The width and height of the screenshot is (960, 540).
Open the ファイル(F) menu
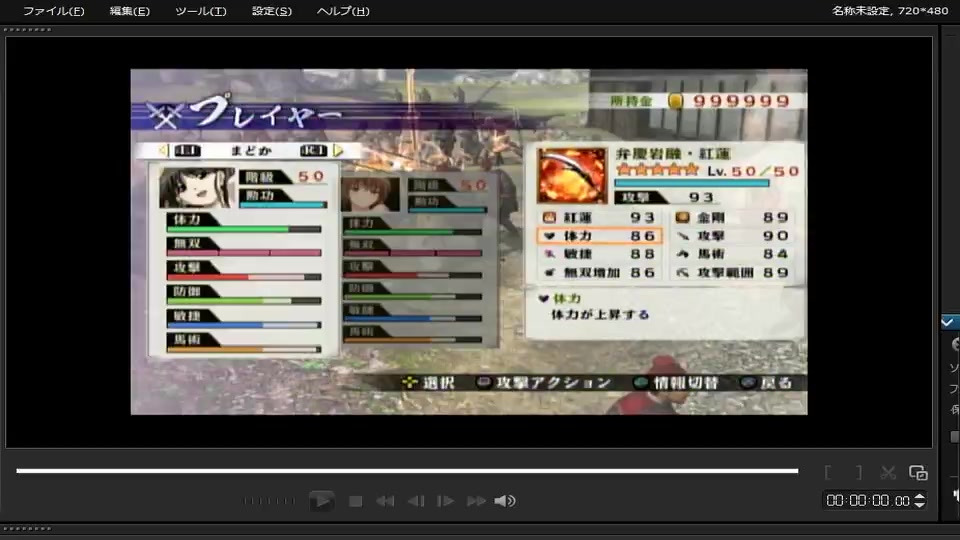point(53,11)
